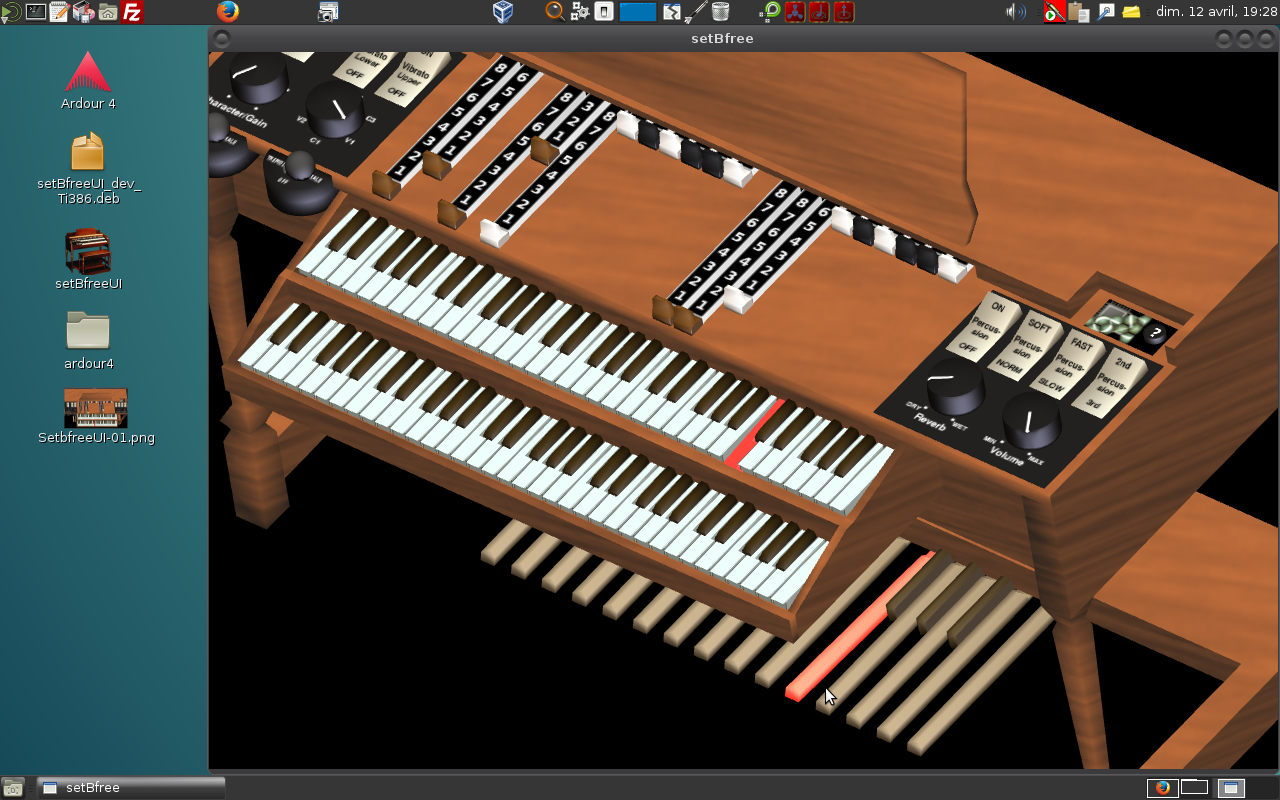Toggle the Percussion 2nd/3rd harmonic switch
This screenshot has width=1280, height=800.
[1110, 381]
